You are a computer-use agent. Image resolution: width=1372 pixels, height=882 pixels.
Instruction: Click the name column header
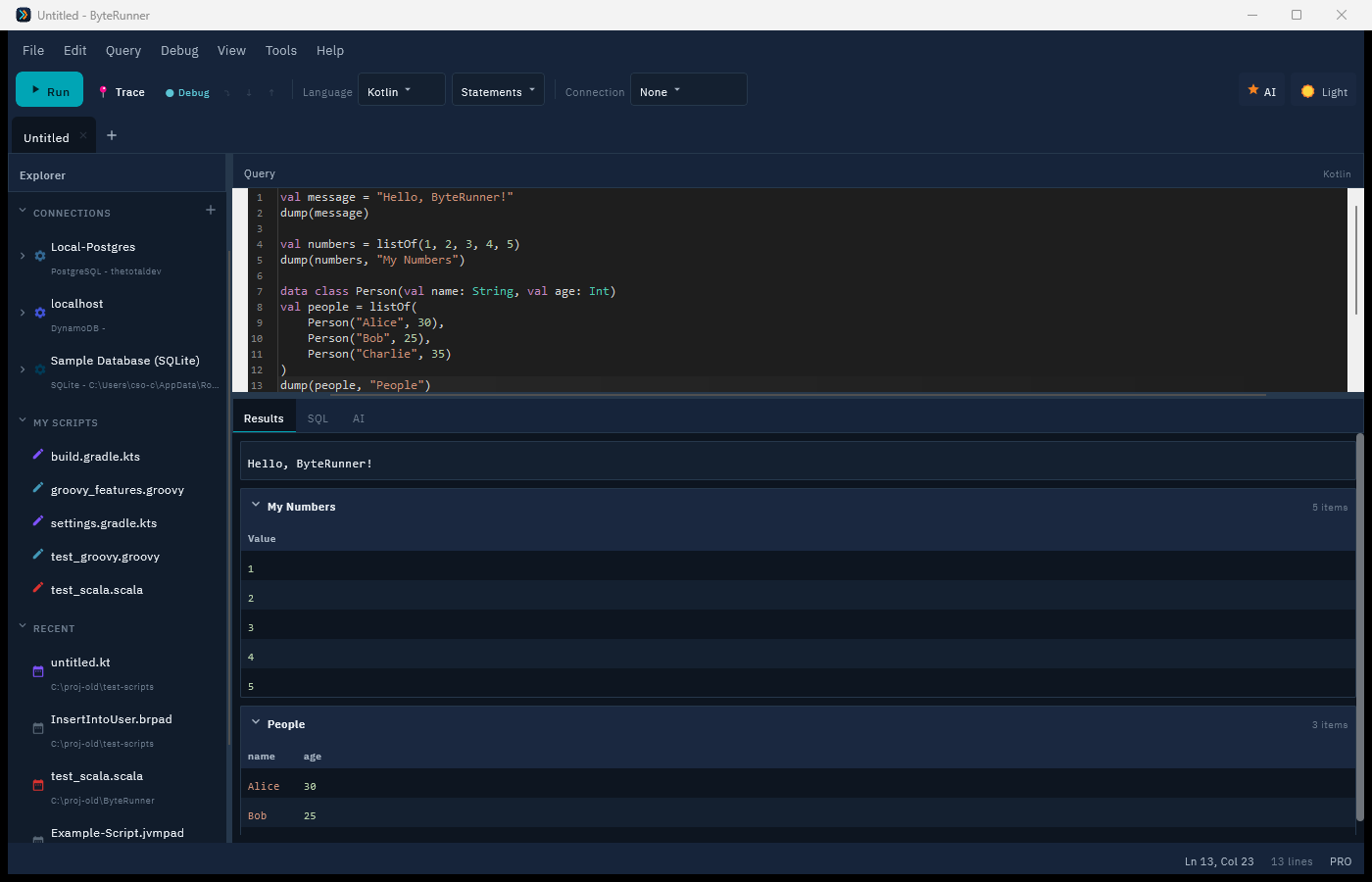(262, 757)
